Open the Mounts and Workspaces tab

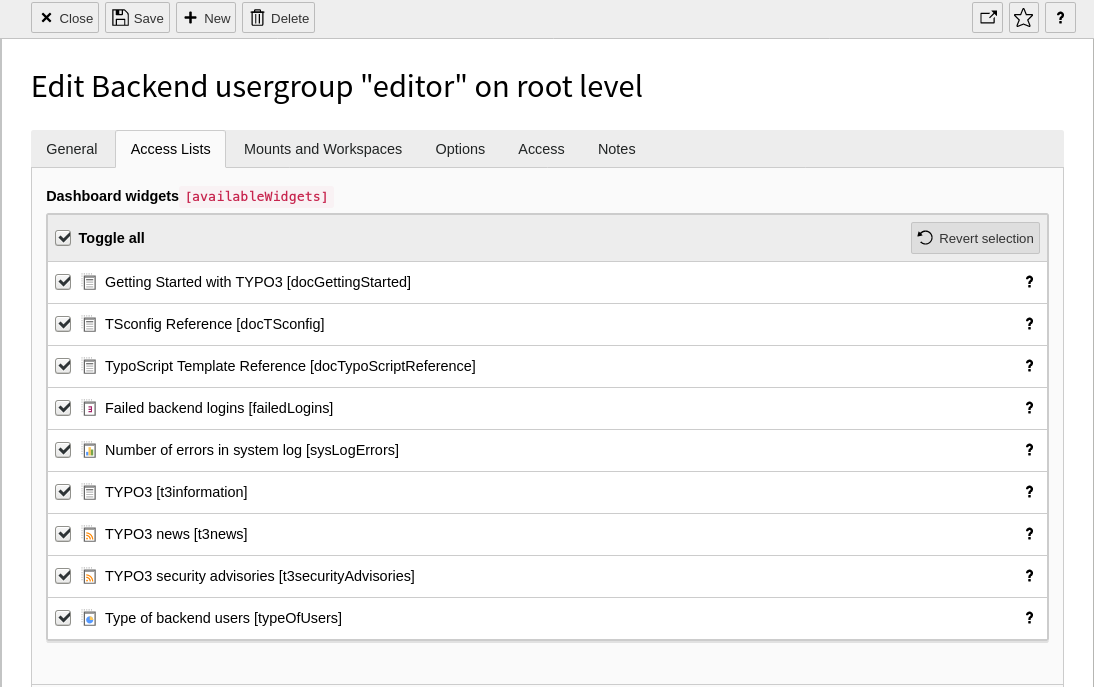click(x=323, y=149)
